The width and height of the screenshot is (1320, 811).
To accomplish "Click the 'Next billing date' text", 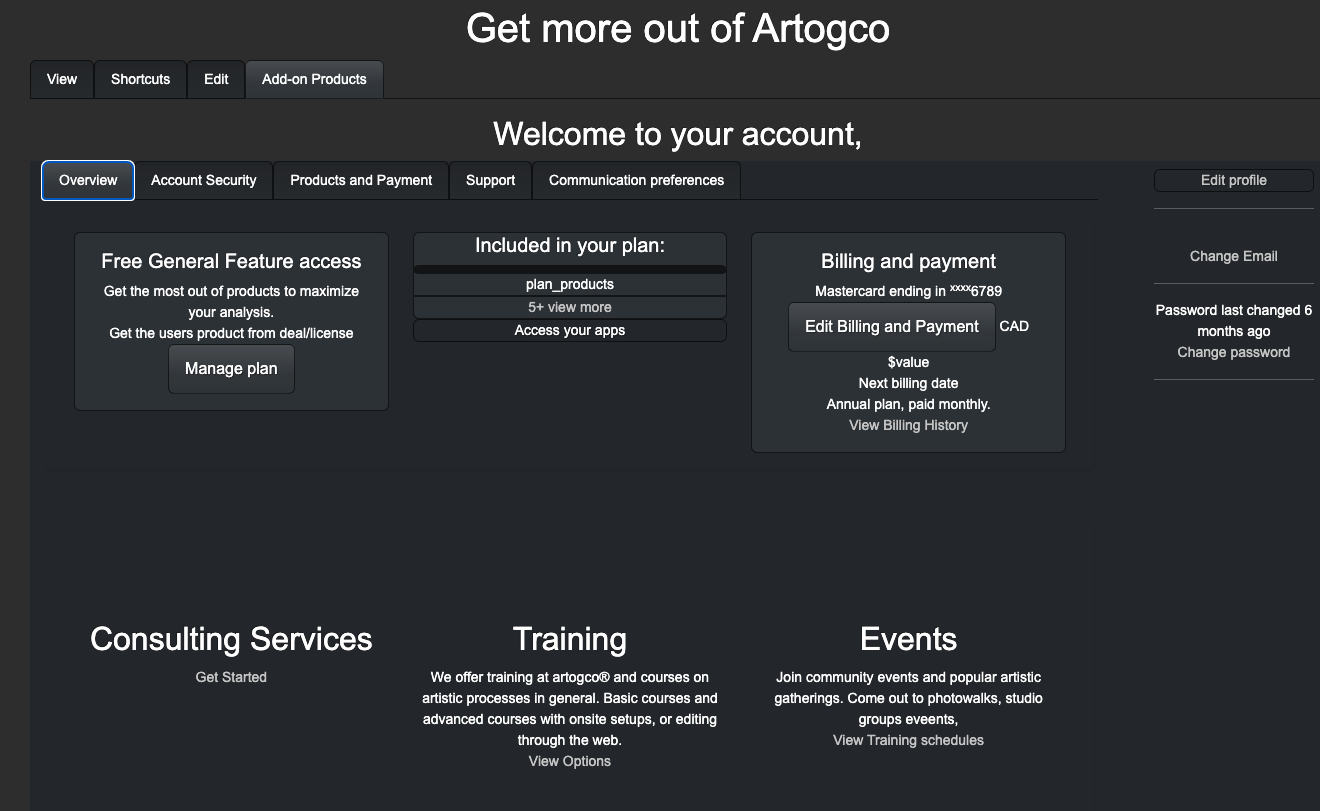I will 908,383.
